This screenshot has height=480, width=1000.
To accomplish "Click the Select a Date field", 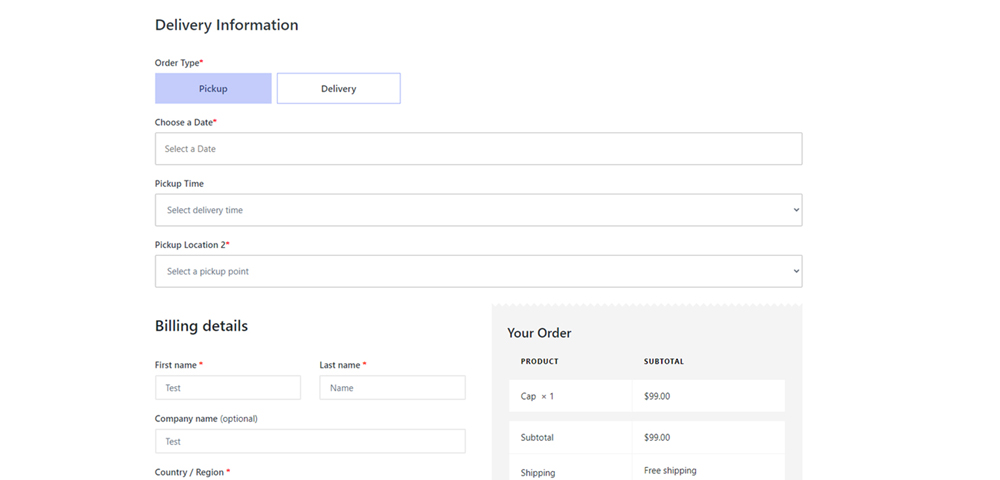I will [478, 149].
